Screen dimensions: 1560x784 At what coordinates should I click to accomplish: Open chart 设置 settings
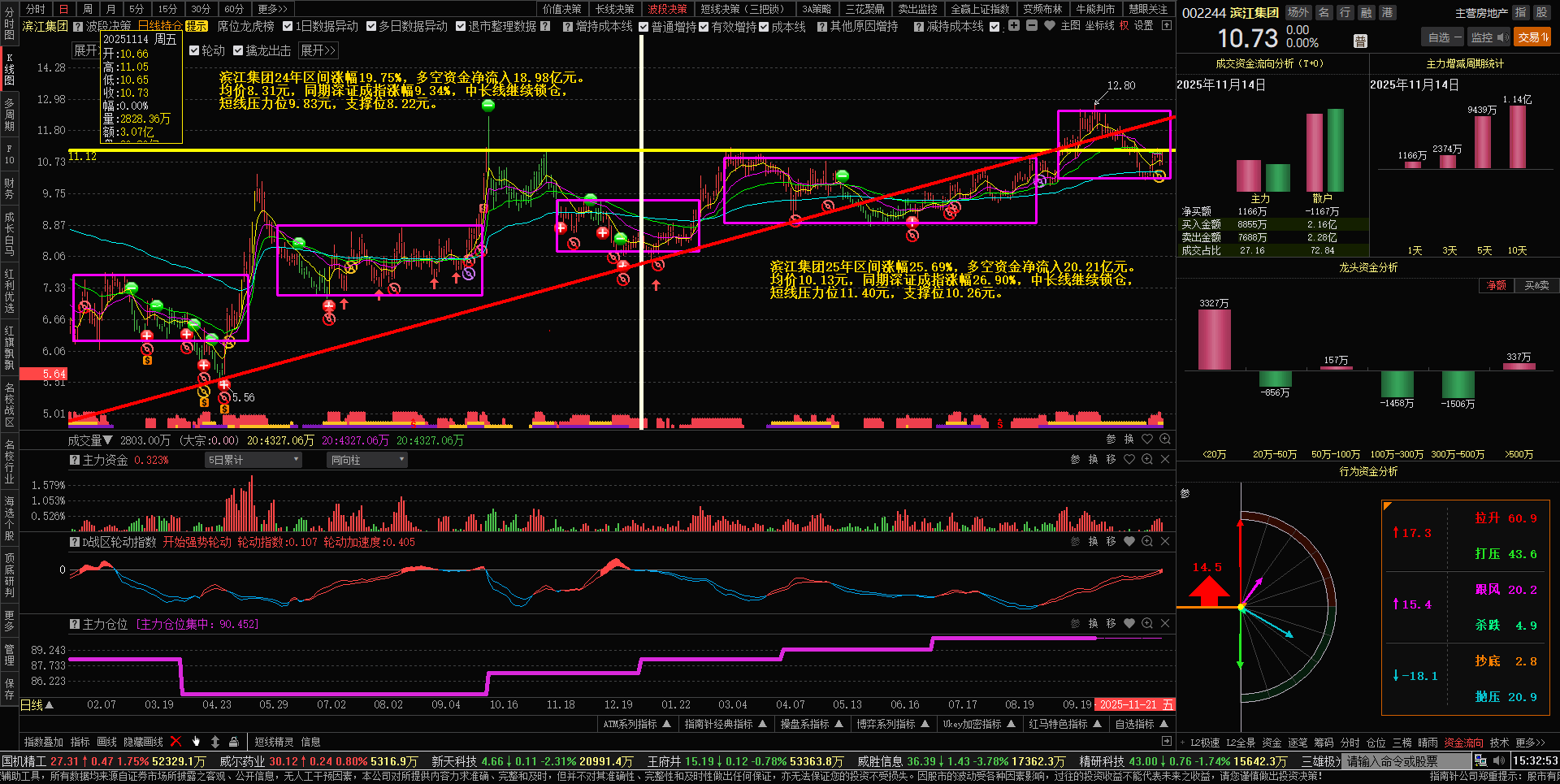click(x=1143, y=26)
